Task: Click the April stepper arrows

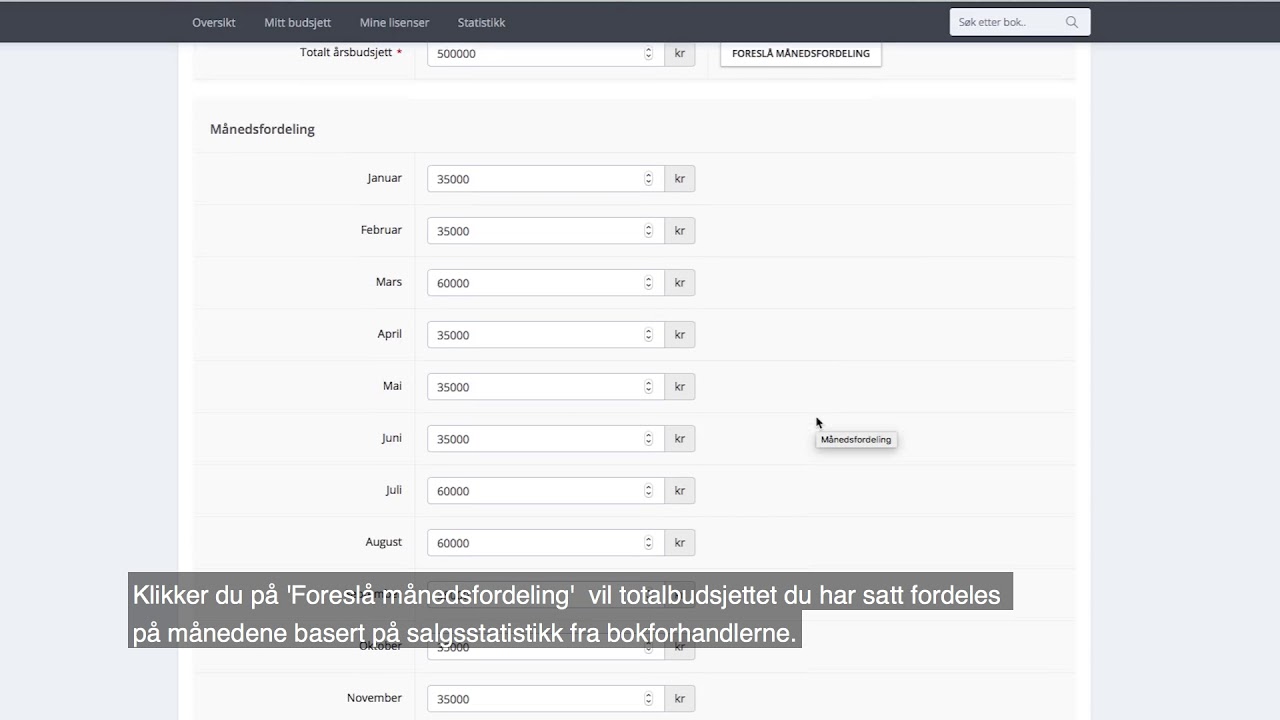Action: pos(648,335)
